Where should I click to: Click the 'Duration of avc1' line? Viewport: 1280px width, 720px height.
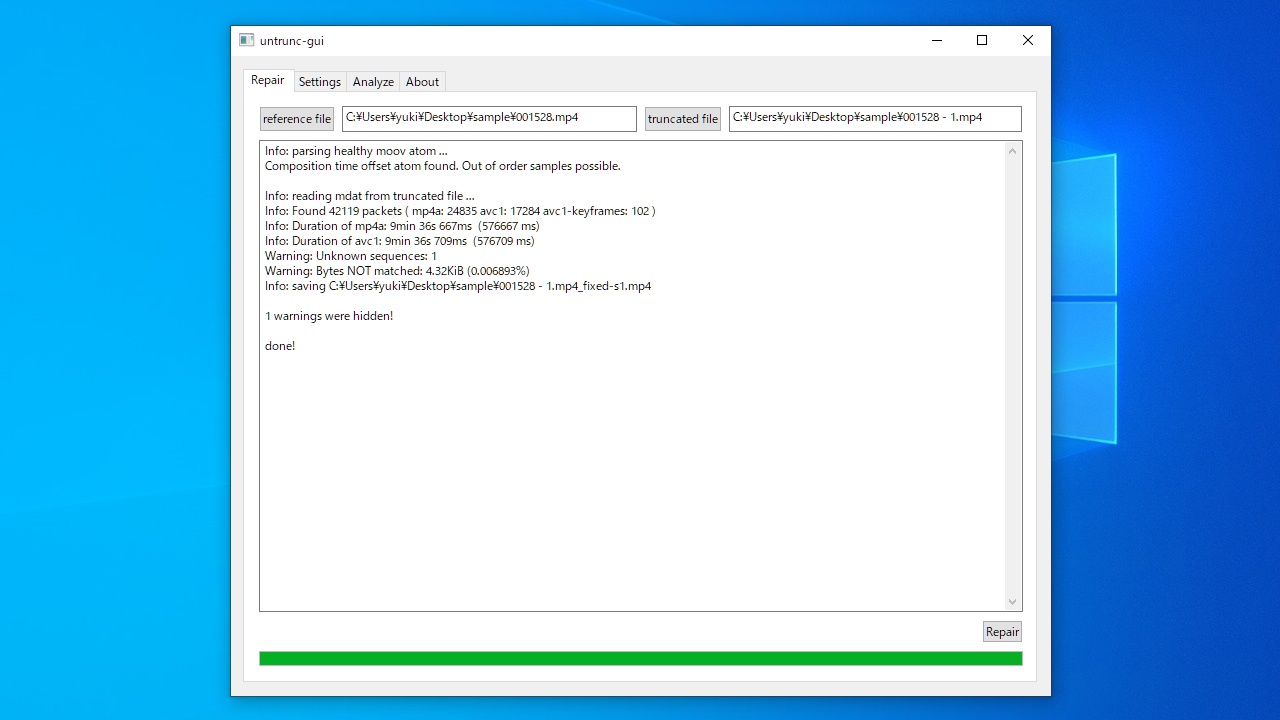[400, 241]
